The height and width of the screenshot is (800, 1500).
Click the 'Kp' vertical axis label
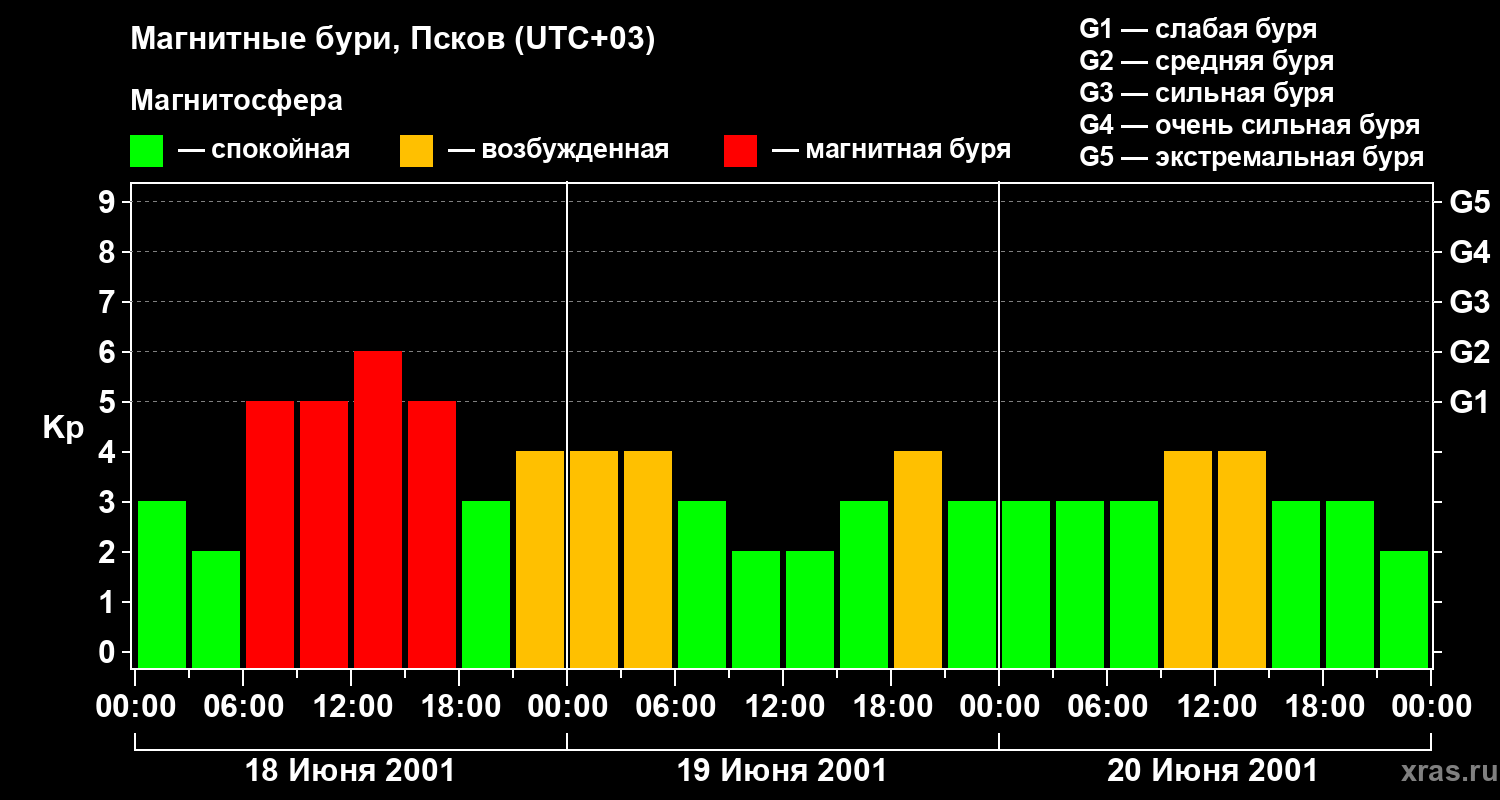63,429
